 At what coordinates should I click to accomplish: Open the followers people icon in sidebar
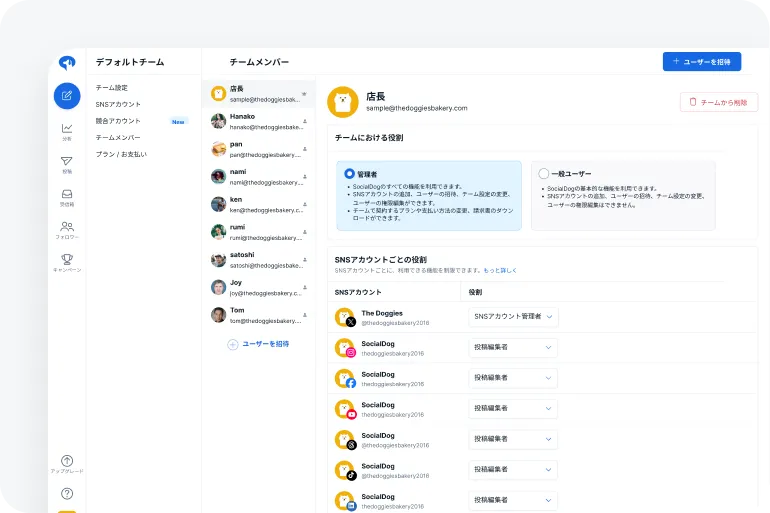67,226
